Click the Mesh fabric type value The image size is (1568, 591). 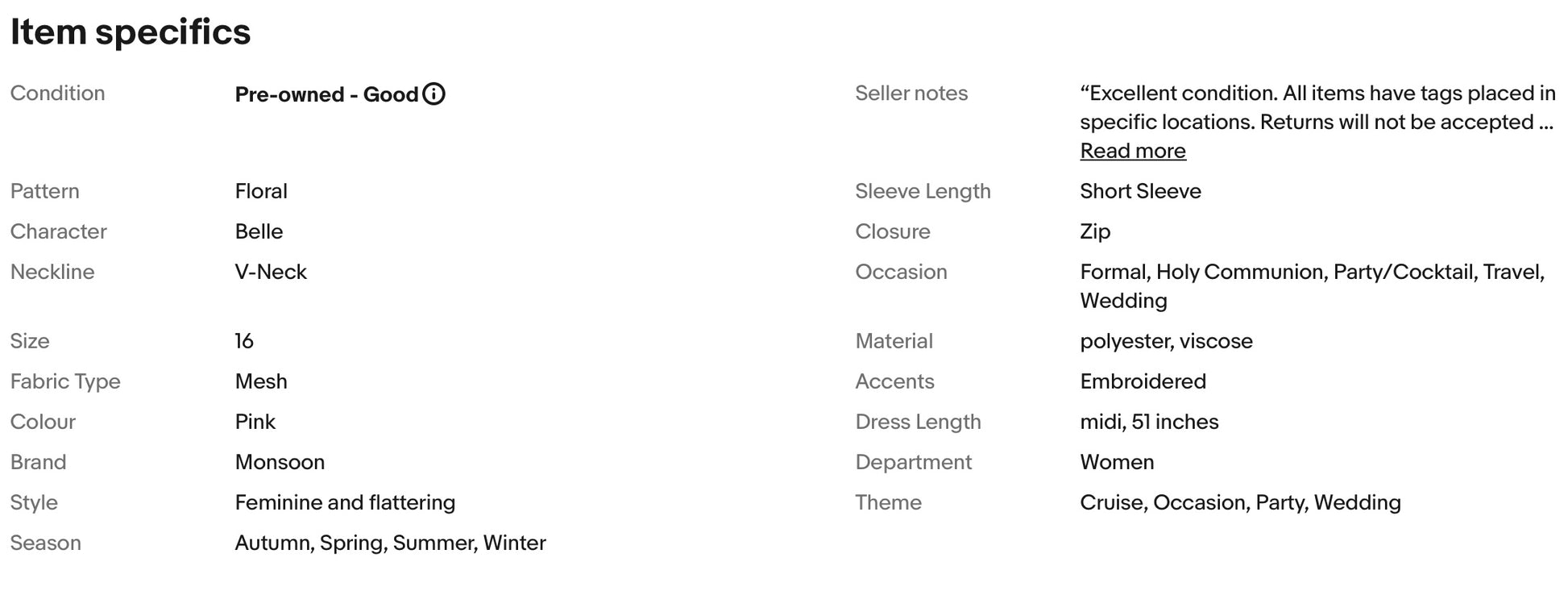coord(261,381)
